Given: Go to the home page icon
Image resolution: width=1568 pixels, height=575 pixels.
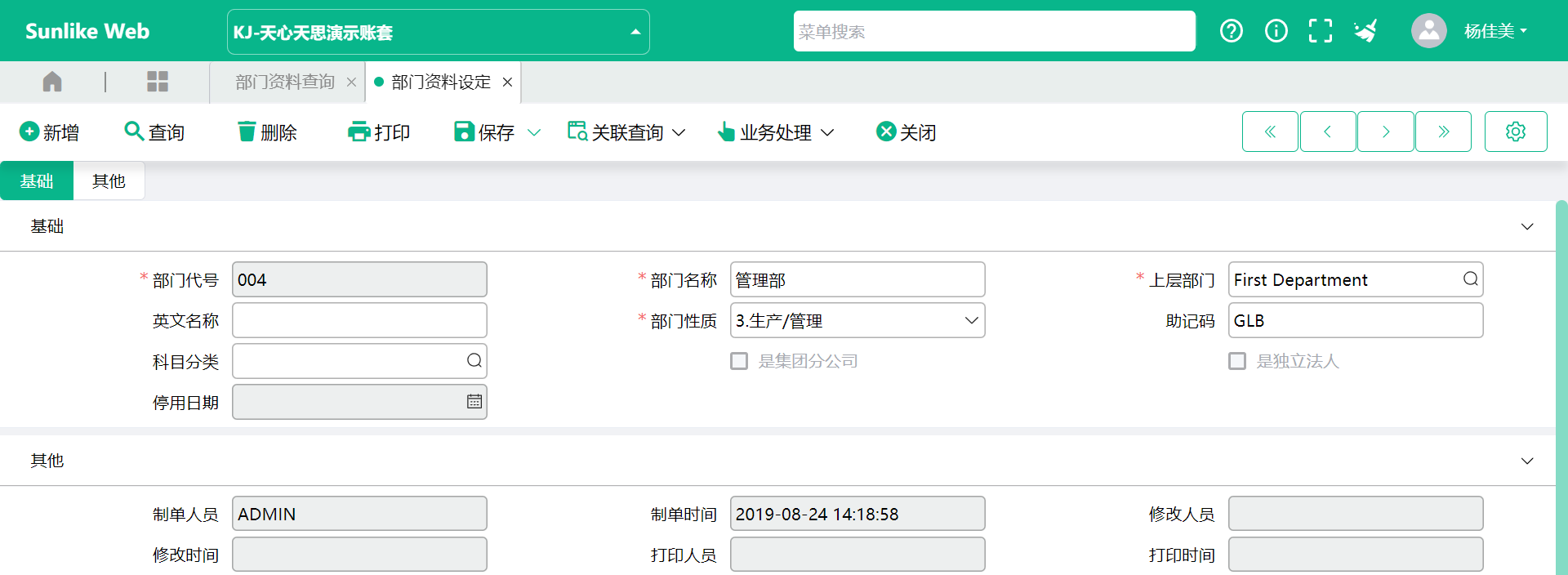Looking at the screenshot, I should (52, 82).
